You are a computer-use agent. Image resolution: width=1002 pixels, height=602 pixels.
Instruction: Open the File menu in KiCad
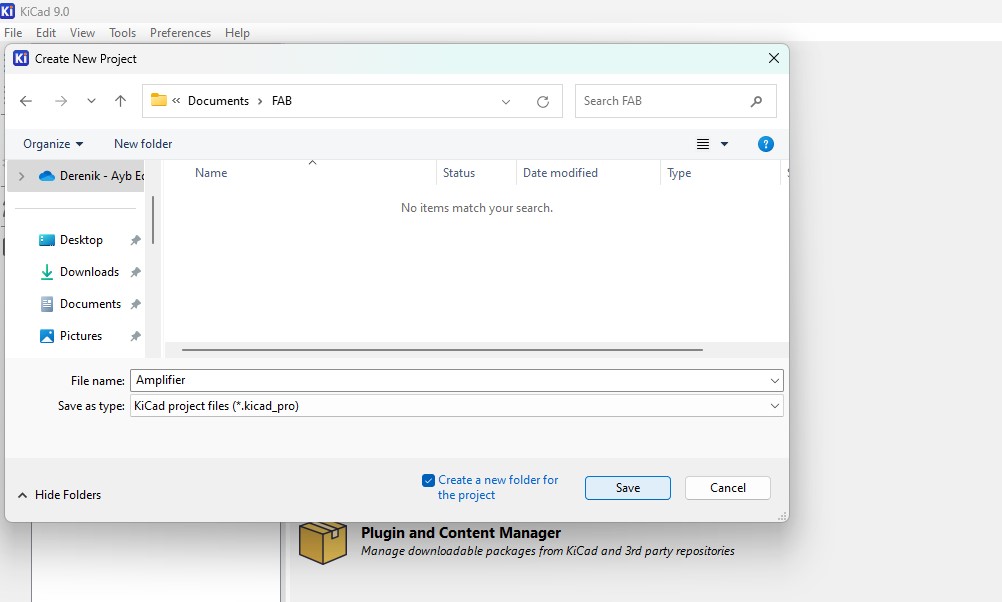[x=13, y=33]
